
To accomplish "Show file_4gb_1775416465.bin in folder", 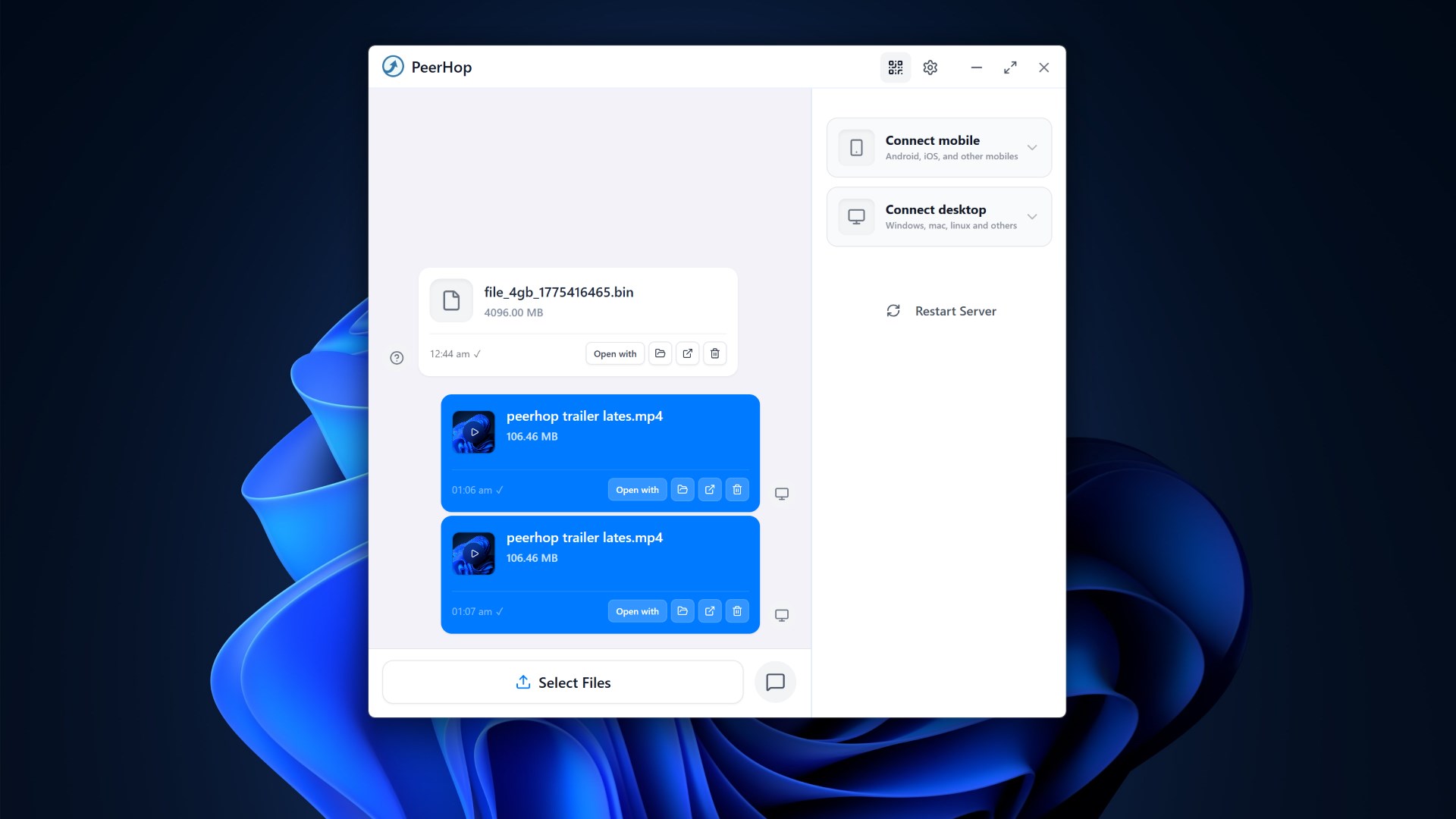I will pos(661,353).
